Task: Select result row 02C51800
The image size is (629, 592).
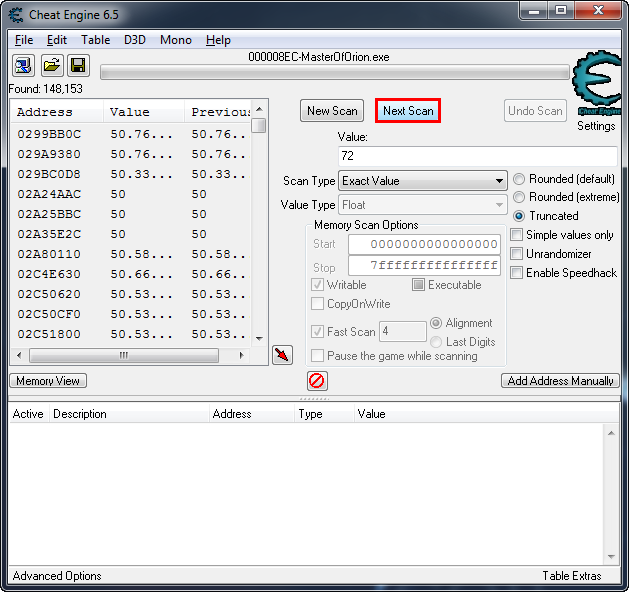Action: [131, 334]
